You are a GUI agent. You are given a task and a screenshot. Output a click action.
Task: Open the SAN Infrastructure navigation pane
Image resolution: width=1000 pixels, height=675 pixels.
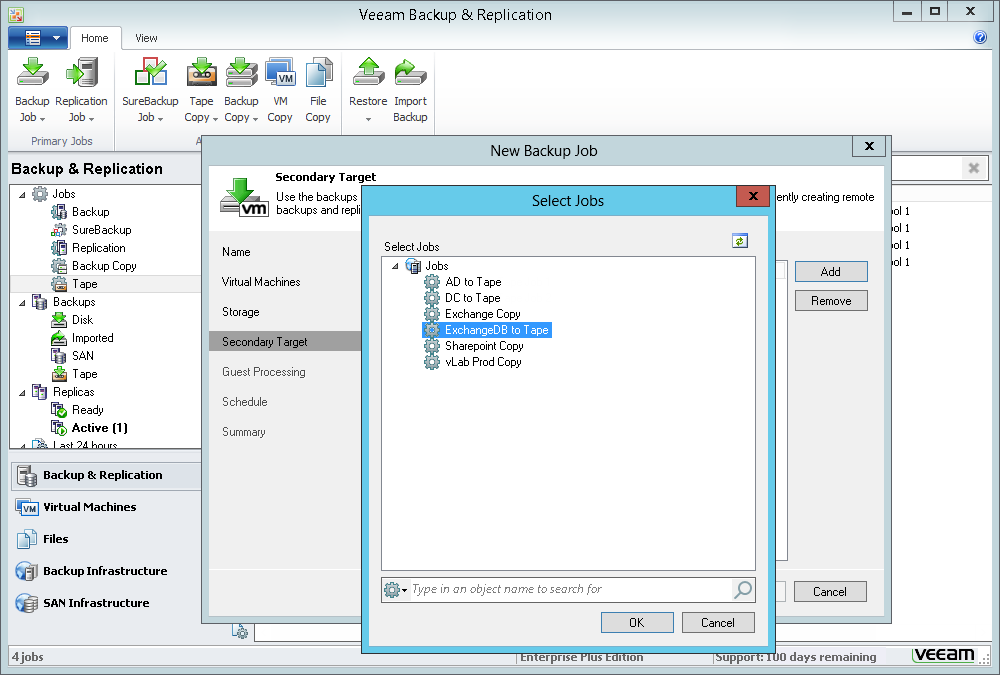tap(106, 603)
